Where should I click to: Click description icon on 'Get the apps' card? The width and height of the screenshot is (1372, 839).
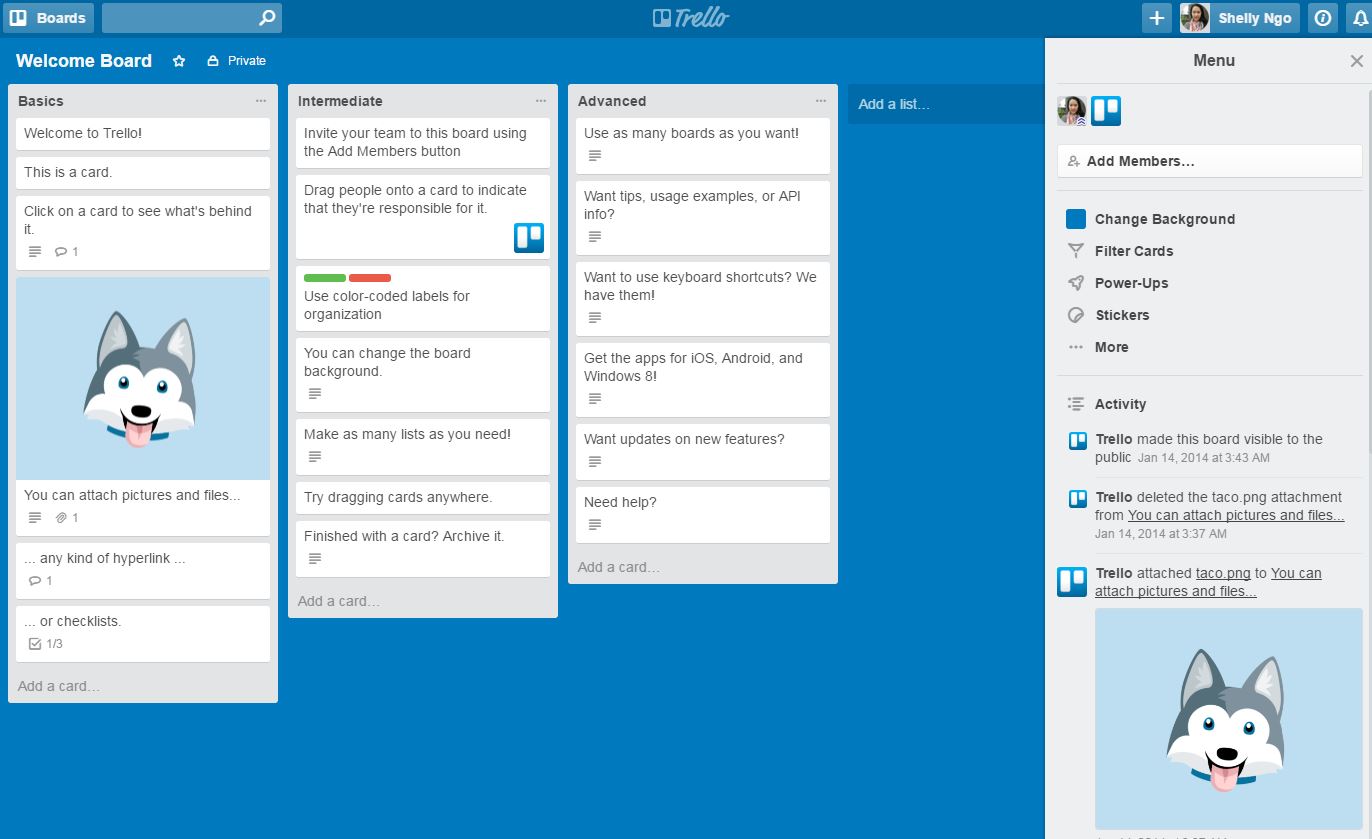tap(595, 399)
